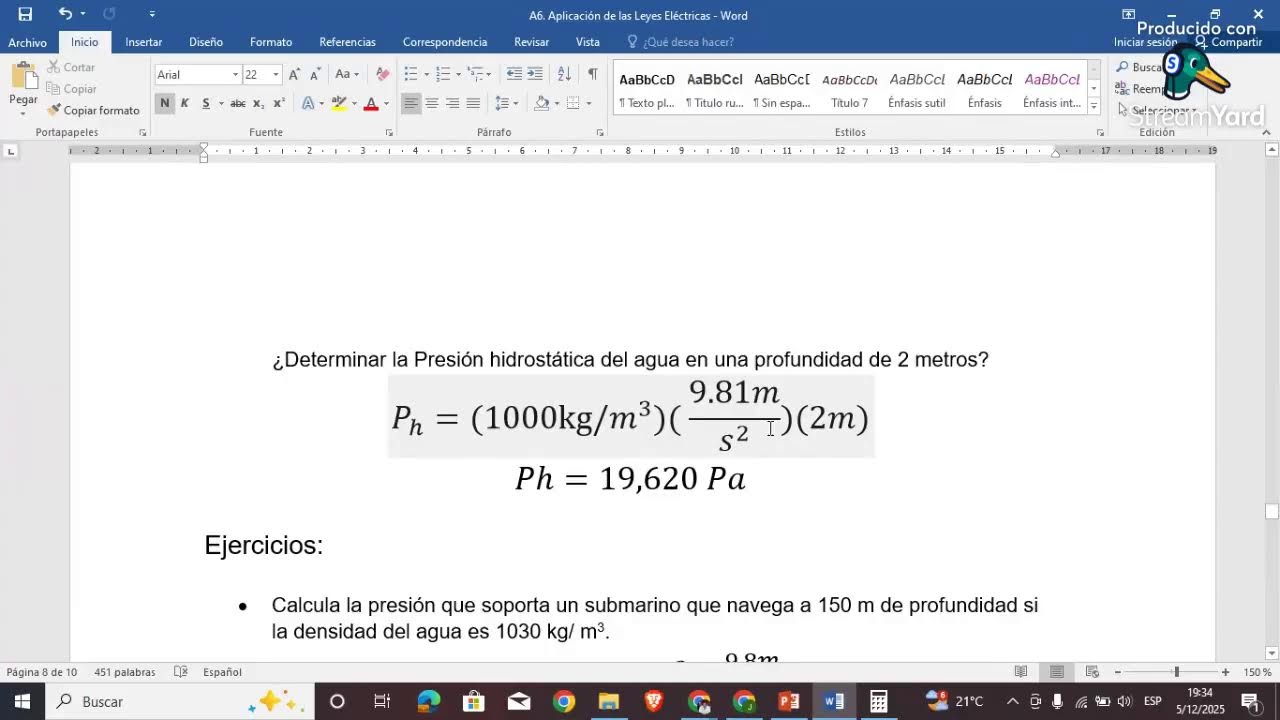Click the text effects A icon
This screenshot has width=1280, height=720.
pyautogui.click(x=308, y=103)
